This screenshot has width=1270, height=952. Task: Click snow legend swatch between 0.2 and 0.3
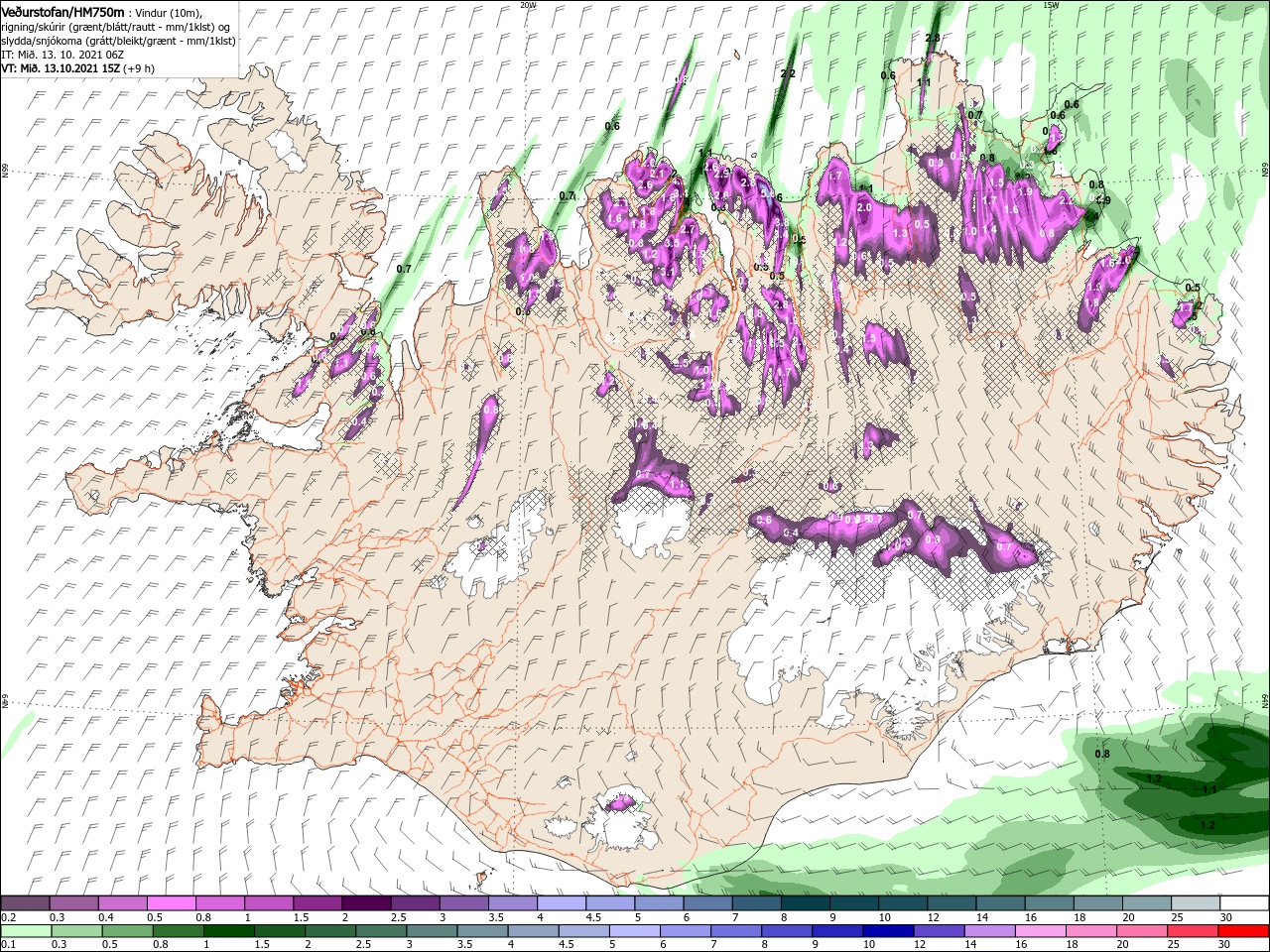25,903
